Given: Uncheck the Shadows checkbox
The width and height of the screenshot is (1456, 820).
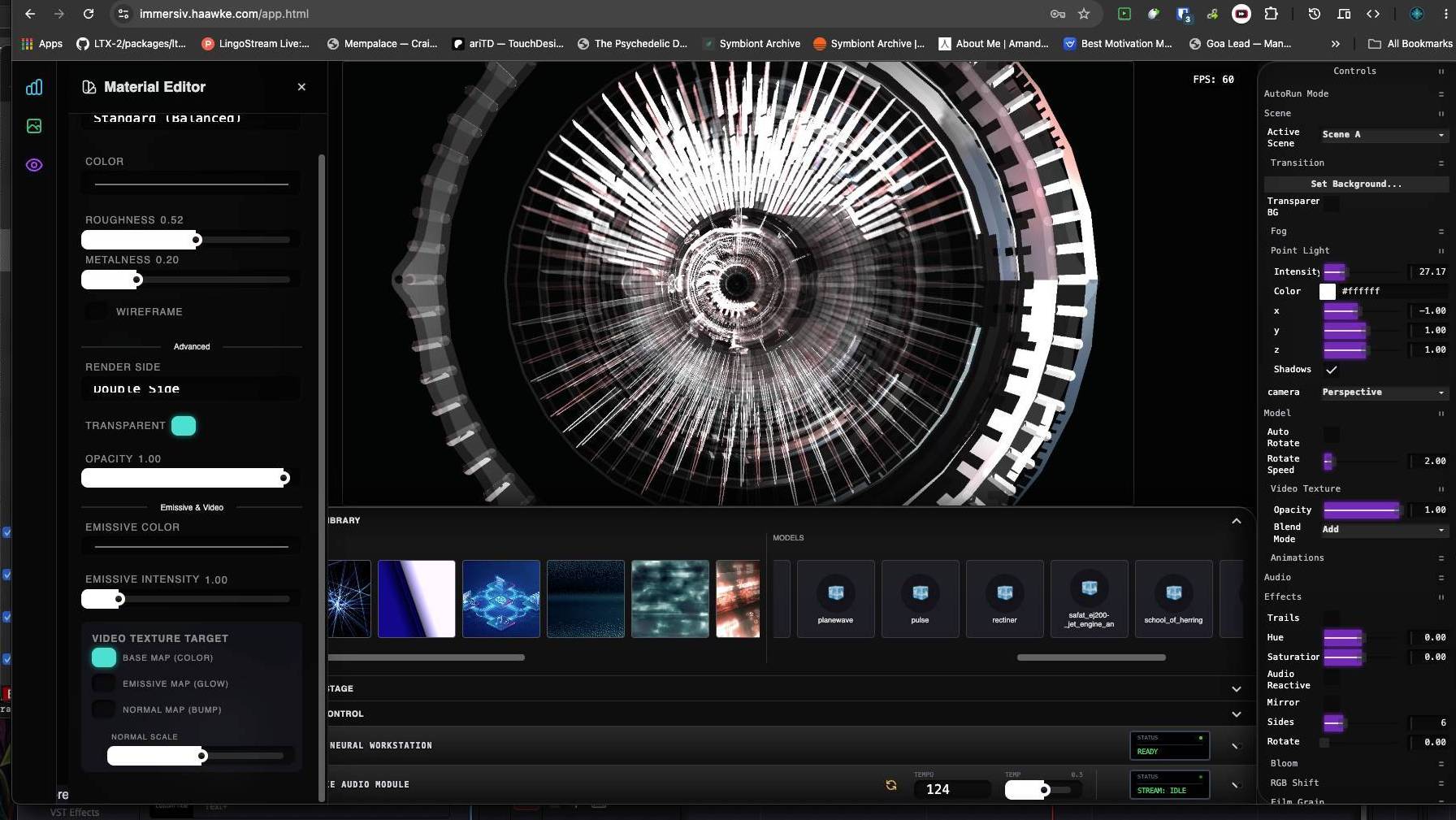Looking at the screenshot, I should (1331, 370).
